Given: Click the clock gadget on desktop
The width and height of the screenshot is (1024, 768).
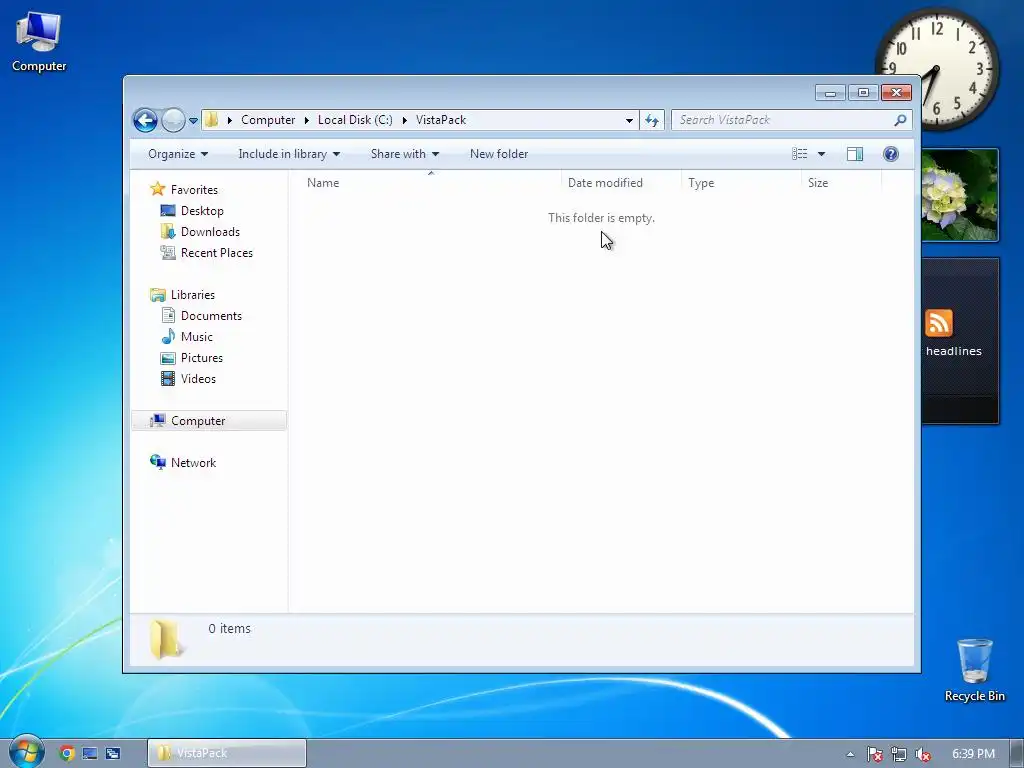Looking at the screenshot, I should (936, 68).
